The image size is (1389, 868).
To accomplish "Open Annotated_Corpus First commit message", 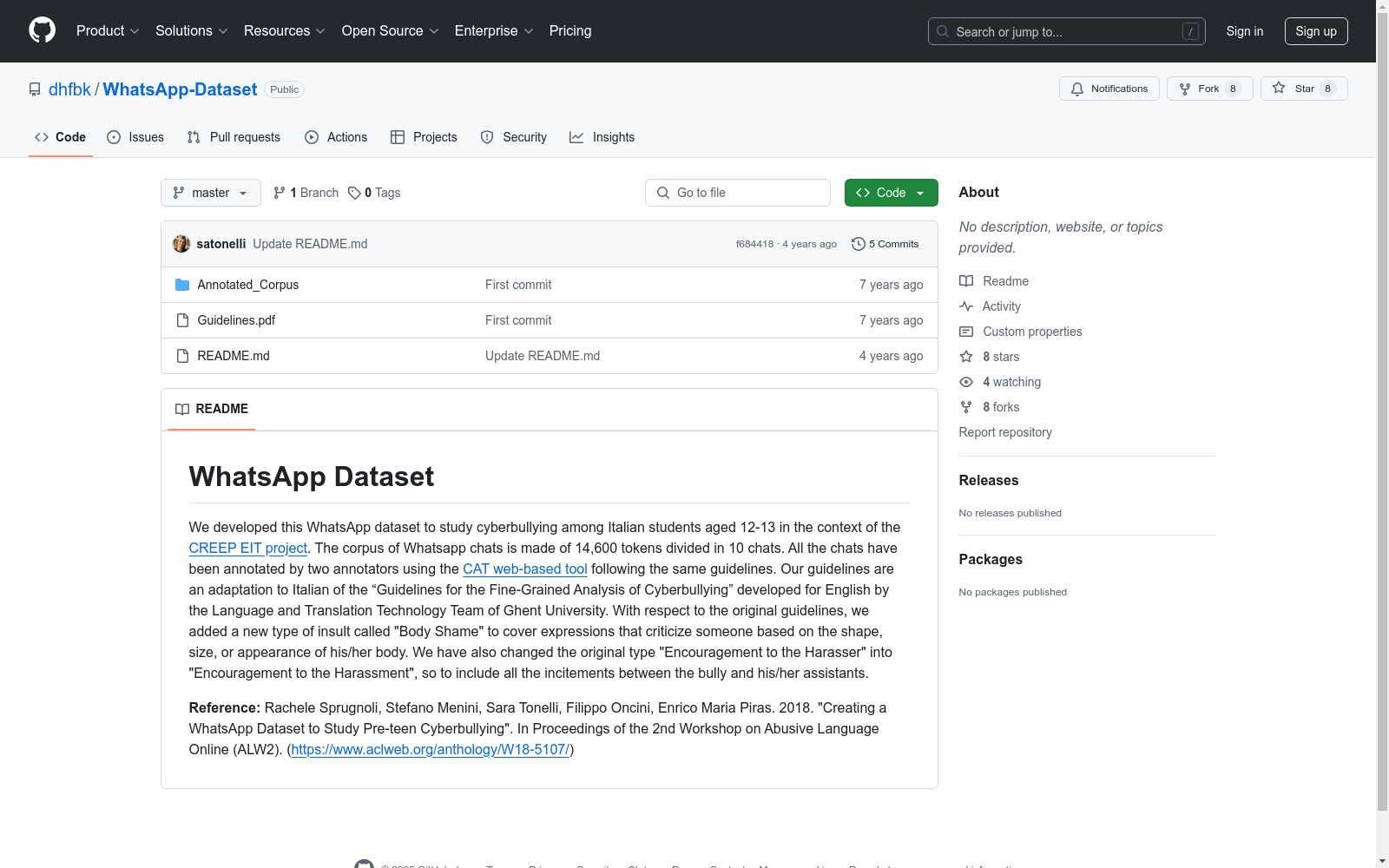I will tap(518, 285).
